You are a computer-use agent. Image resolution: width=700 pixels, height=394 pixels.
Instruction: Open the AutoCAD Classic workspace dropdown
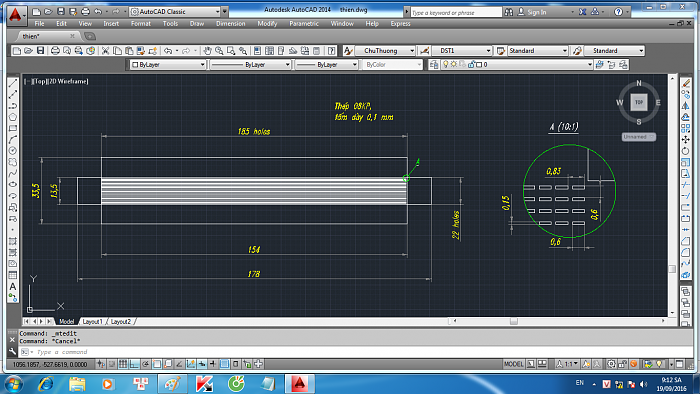pos(176,12)
